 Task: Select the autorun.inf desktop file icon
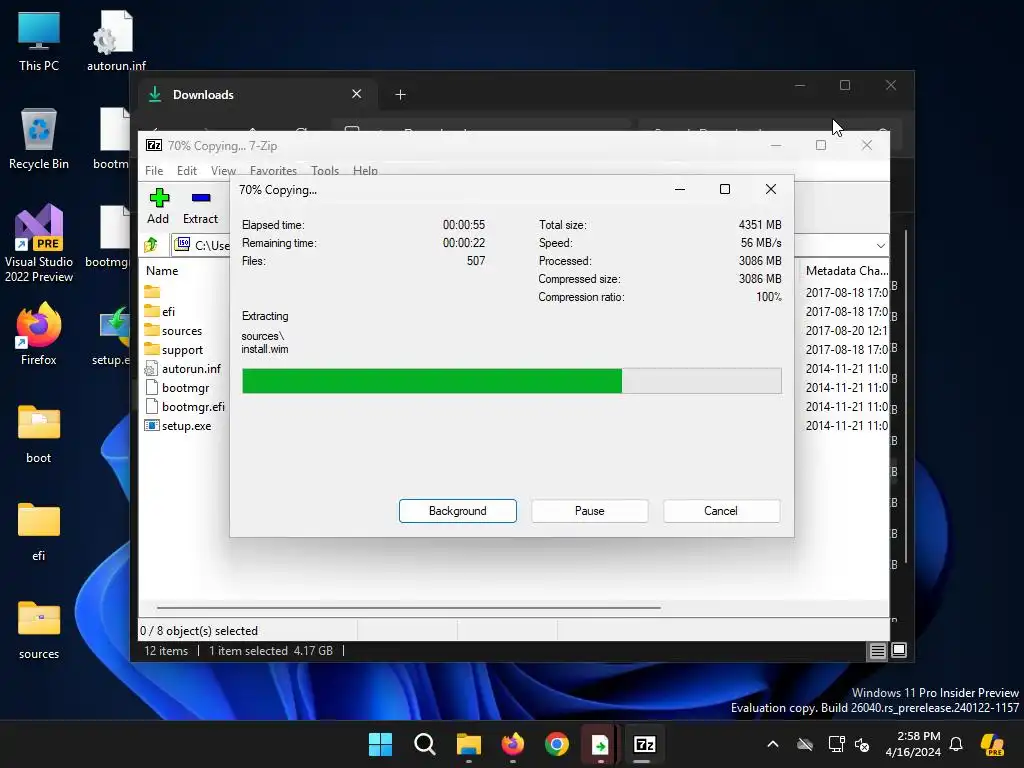click(x=116, y=41)
